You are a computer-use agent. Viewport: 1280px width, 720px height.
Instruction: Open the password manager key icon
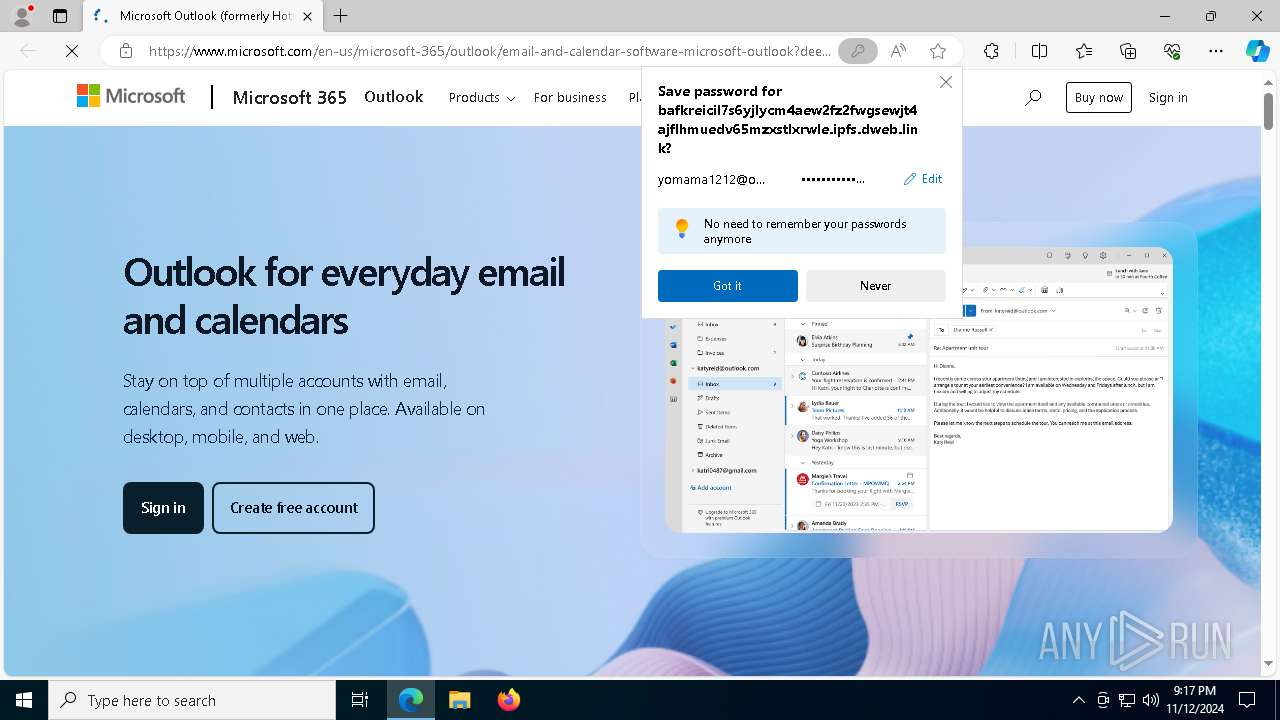[858, 51]
